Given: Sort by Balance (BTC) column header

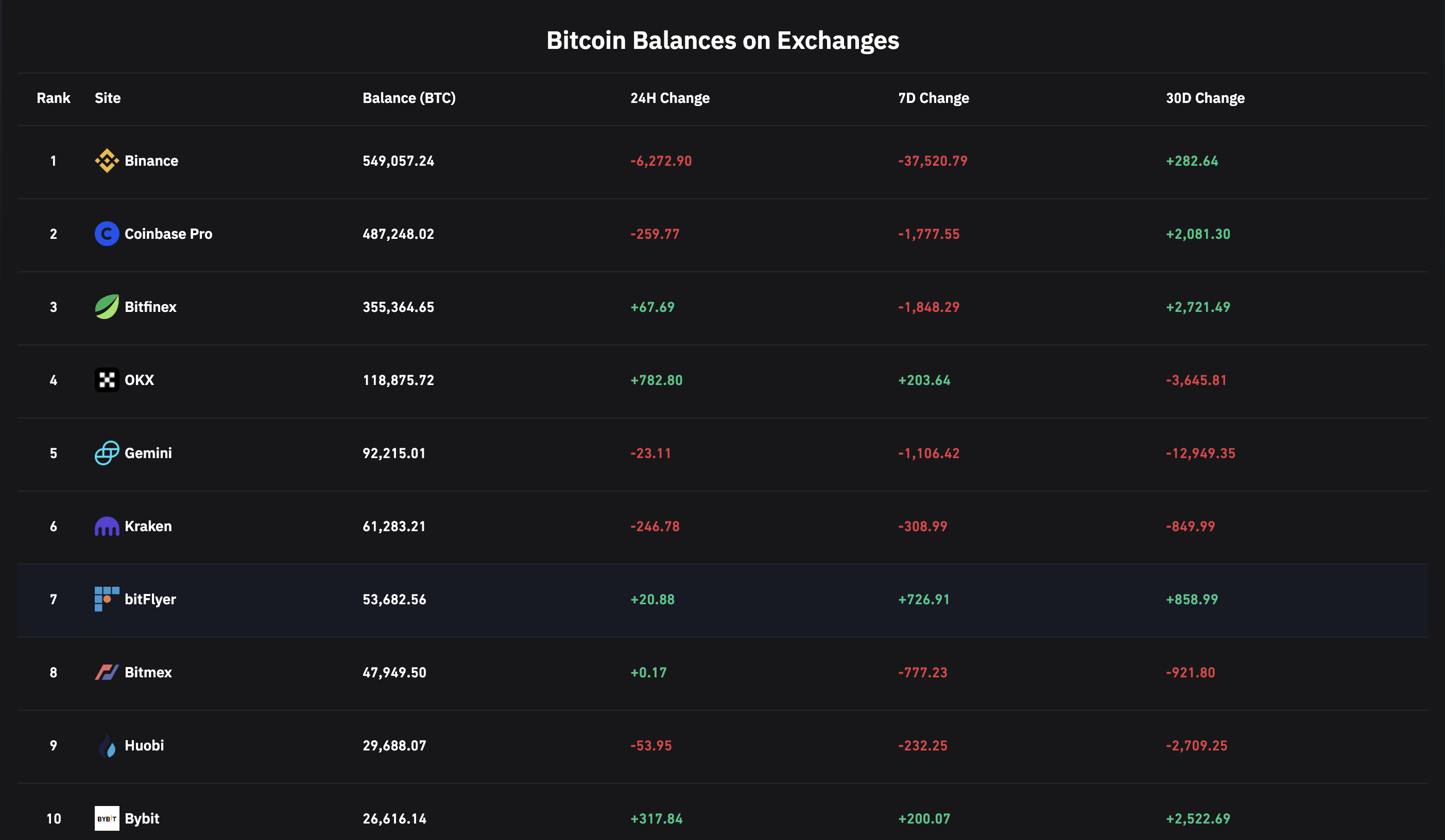Looking at the screenshot, I should (409, 98).
